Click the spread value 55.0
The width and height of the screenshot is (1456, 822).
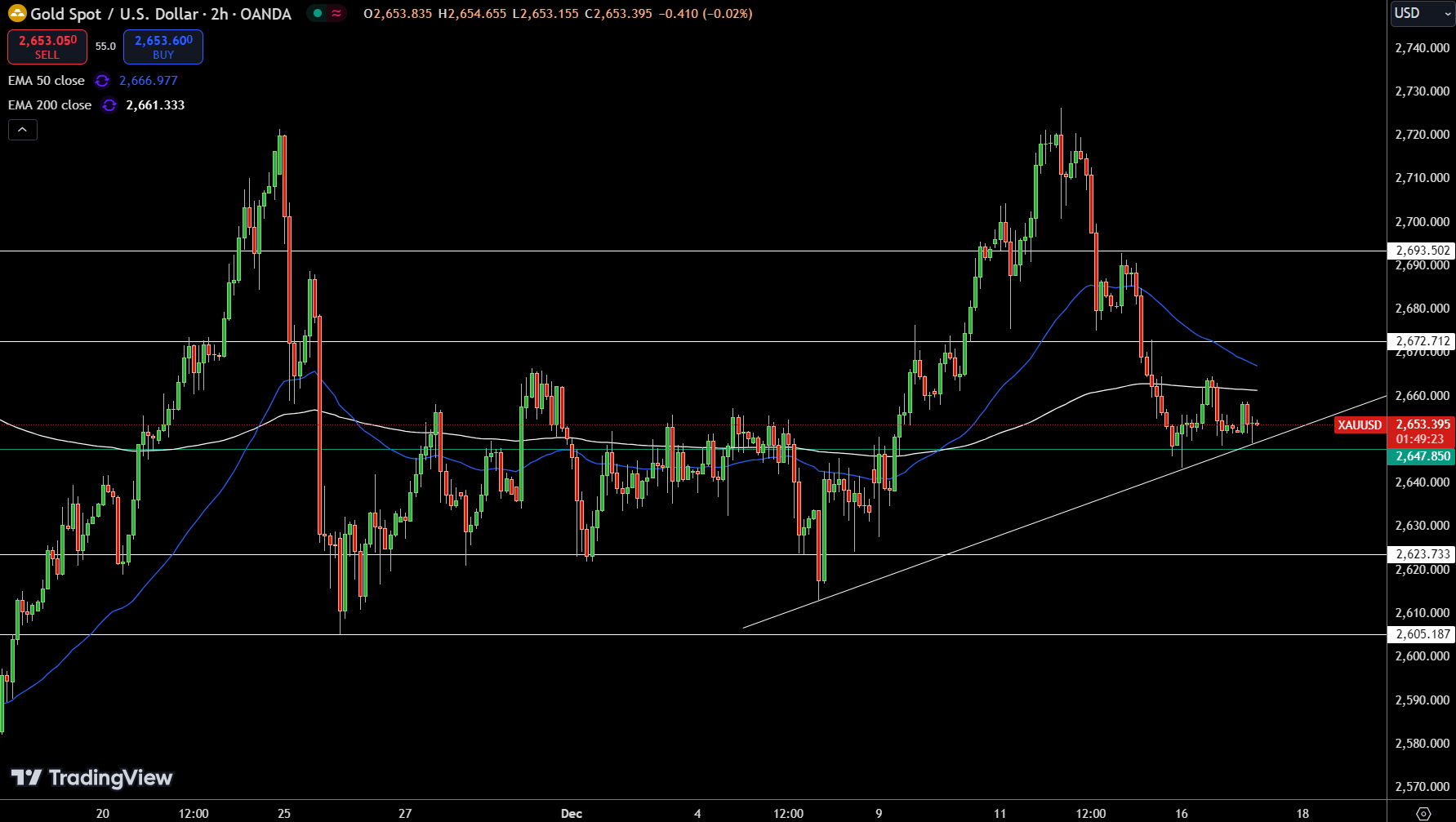click(x=105, y=47)
